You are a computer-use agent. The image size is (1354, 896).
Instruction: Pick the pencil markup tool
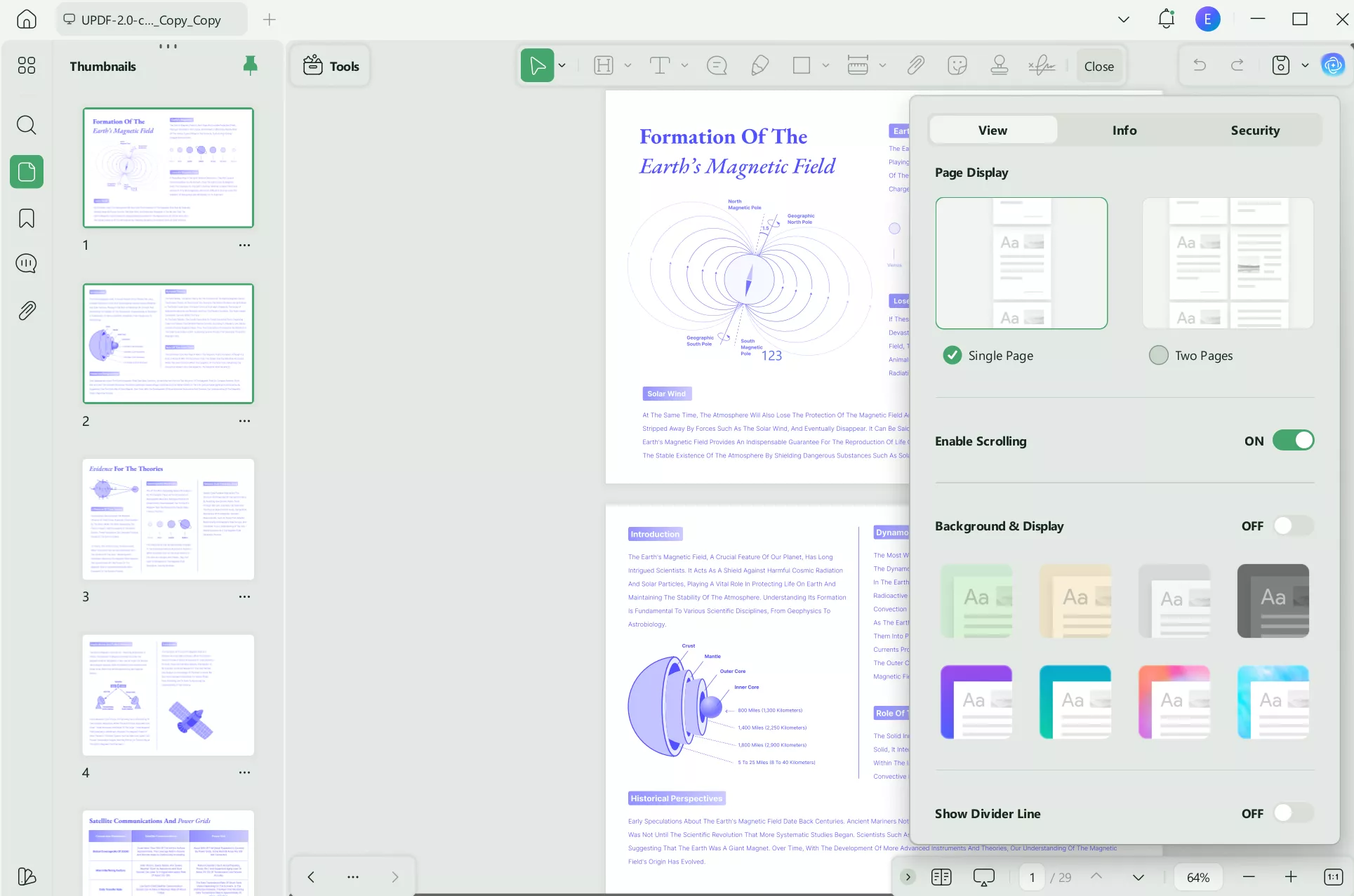pos(759,65)
